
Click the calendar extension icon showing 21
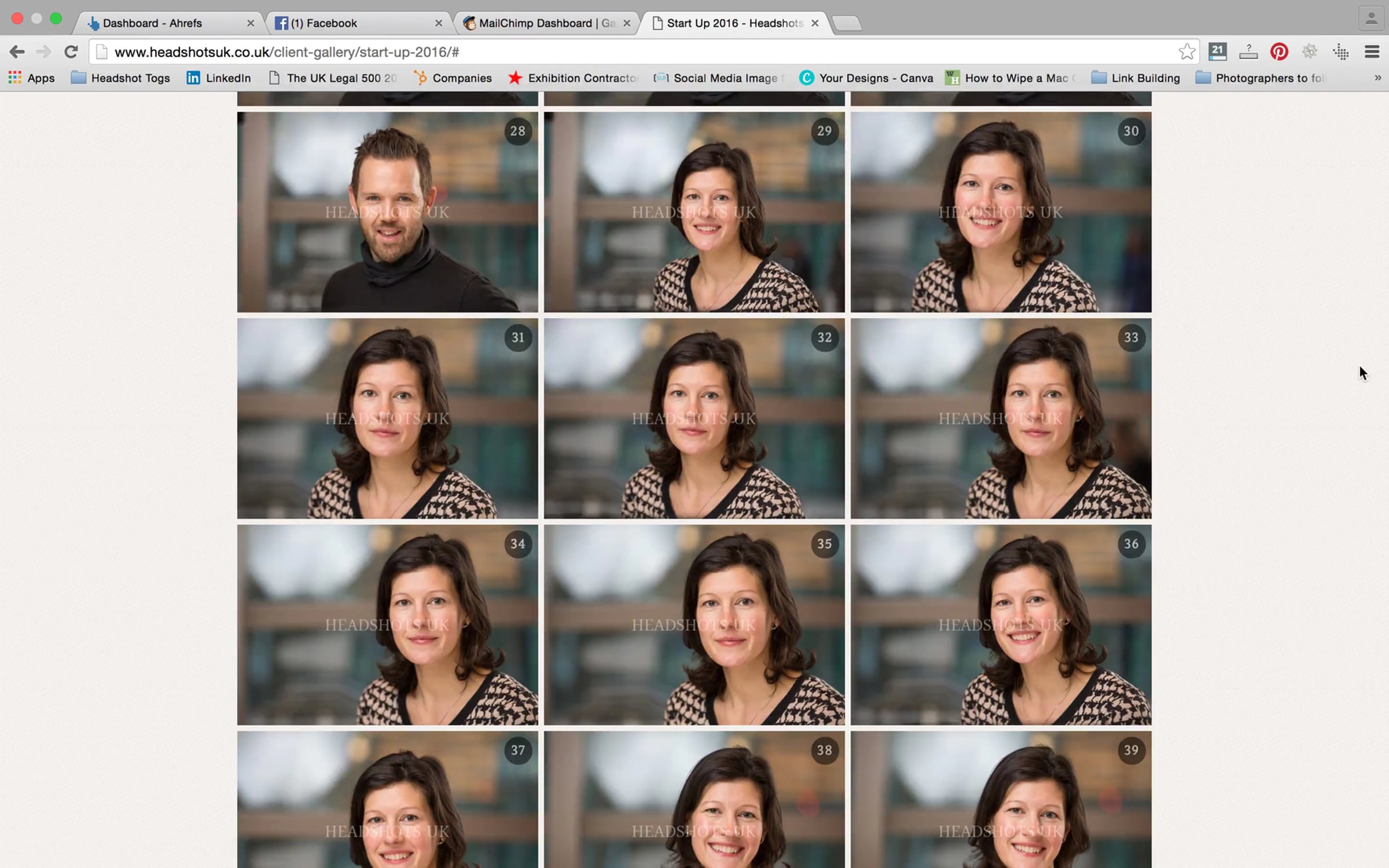pos(1217,52)
